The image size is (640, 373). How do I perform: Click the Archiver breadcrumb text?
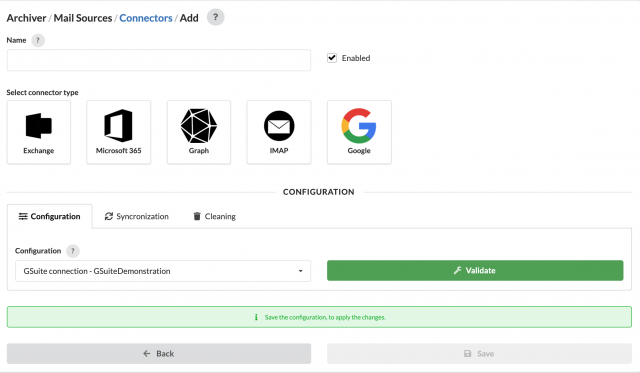(27, 18)
